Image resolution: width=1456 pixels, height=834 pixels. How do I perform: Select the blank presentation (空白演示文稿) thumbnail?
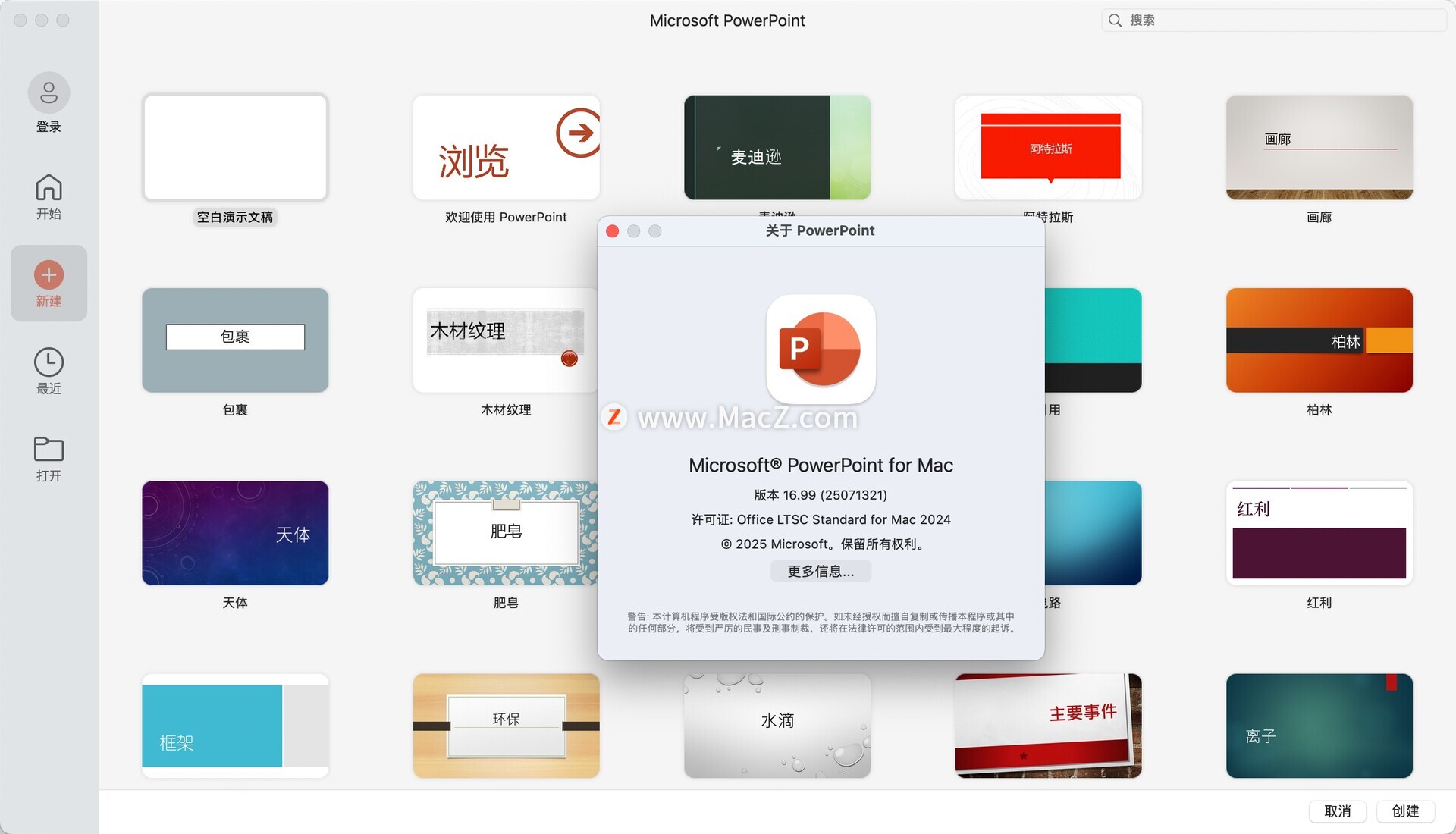(x=235, y=148)
